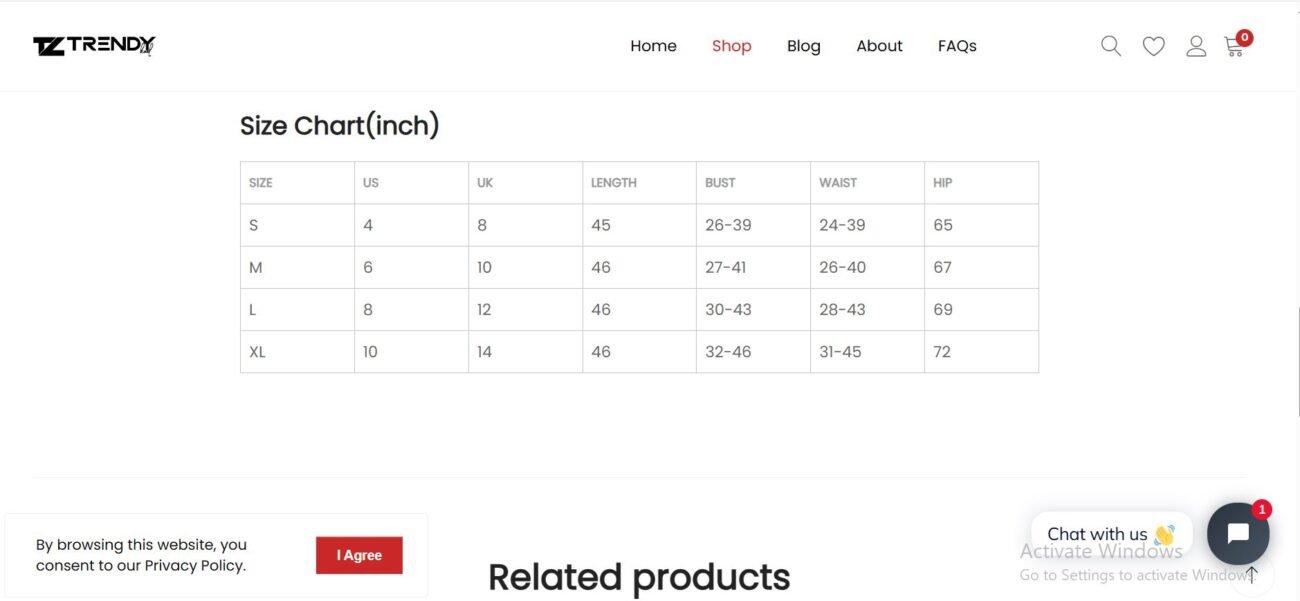This screenshot has width=1300, height=601.
Task: Click the 'Chat with us' bubble
Action: tap(1110, 534)
